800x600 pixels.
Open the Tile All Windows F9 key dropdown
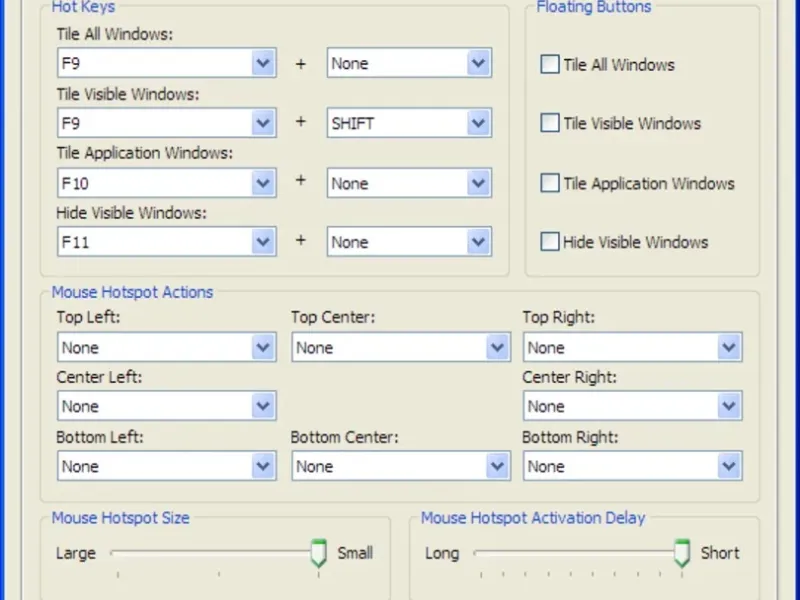pos(263,64)
